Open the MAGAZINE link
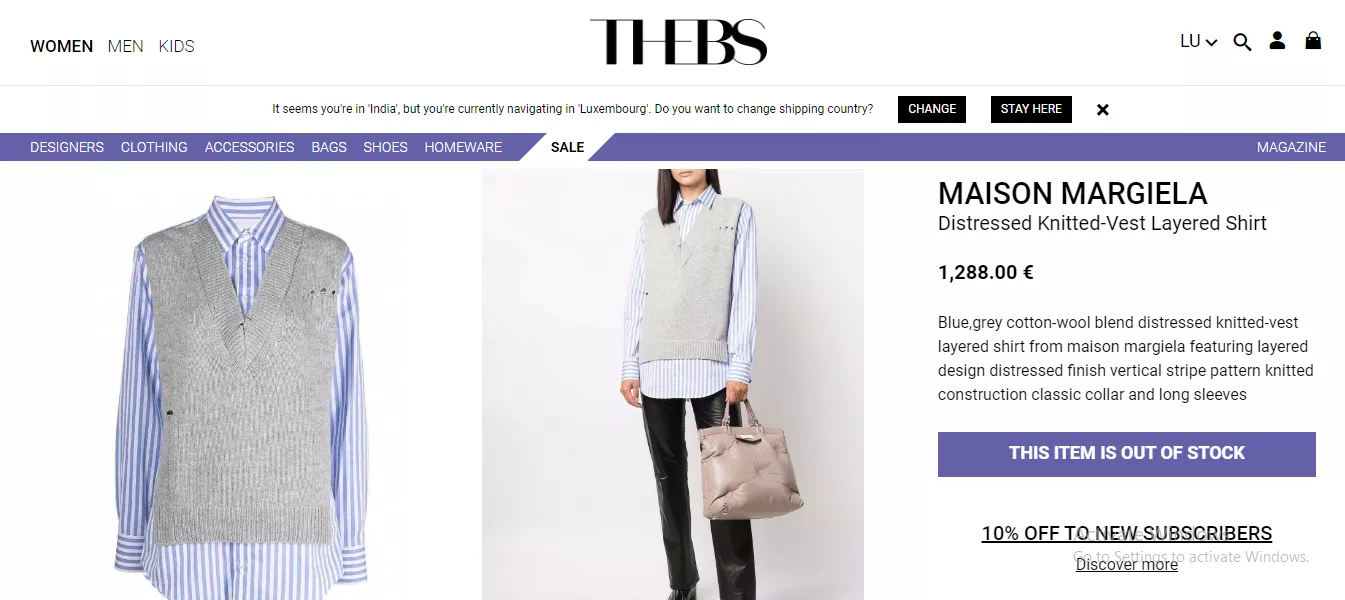This screenshot has width=1345, height=600. tap(1291, 147)
